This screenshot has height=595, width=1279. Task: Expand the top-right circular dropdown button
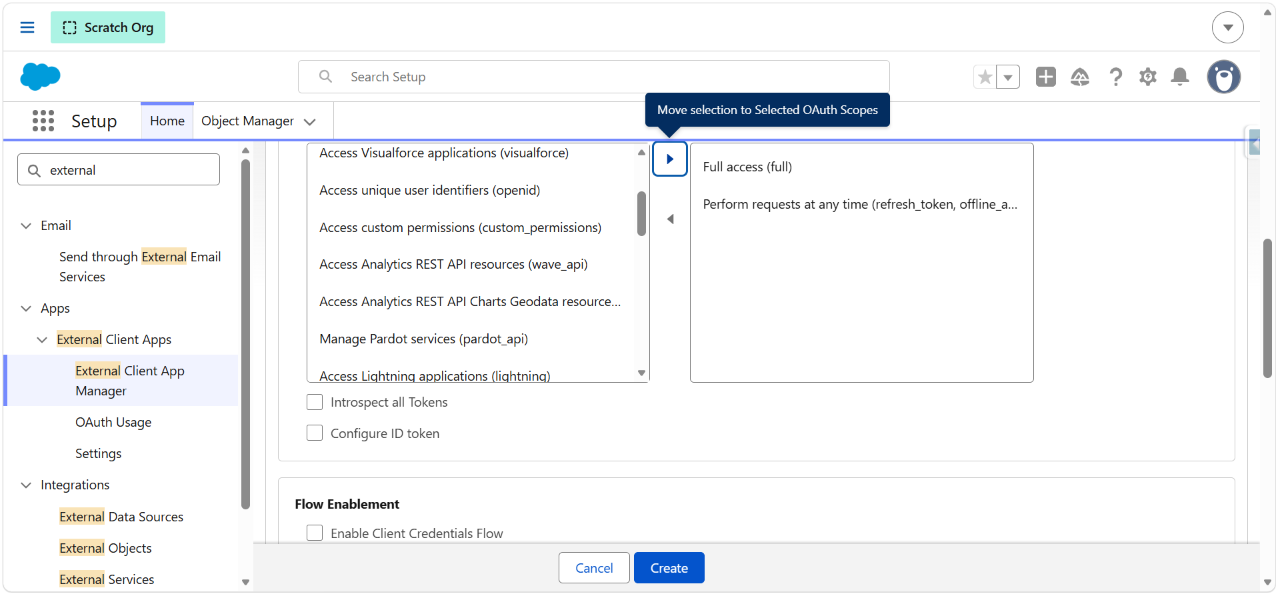coord(1228,27)
